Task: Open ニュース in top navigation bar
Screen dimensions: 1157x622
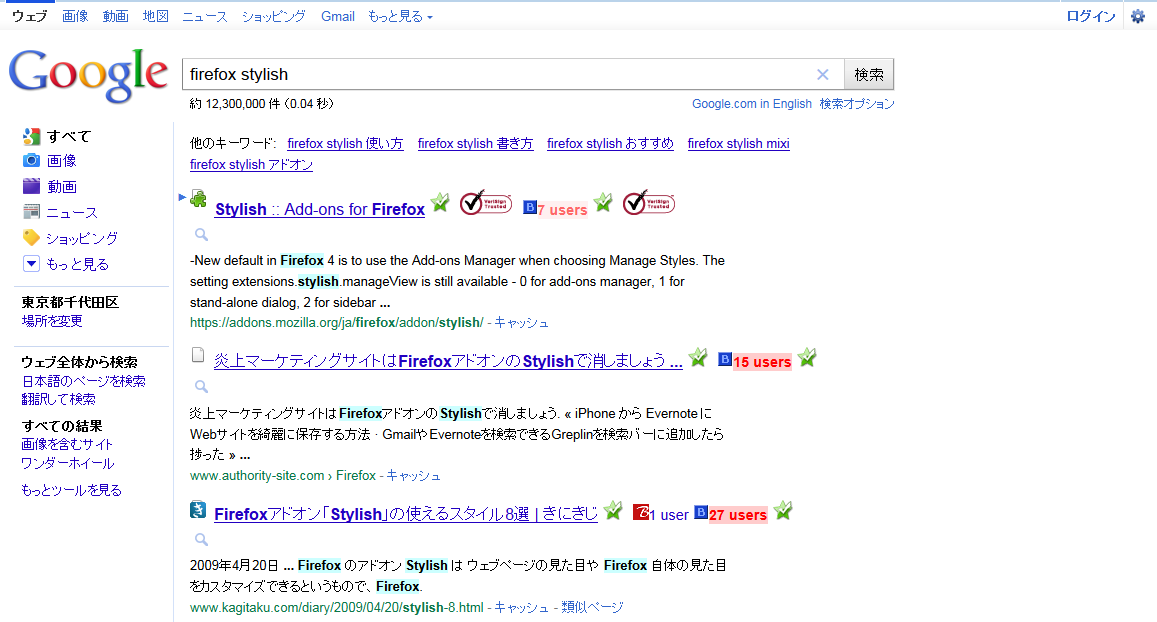Action: click(205, 16)
